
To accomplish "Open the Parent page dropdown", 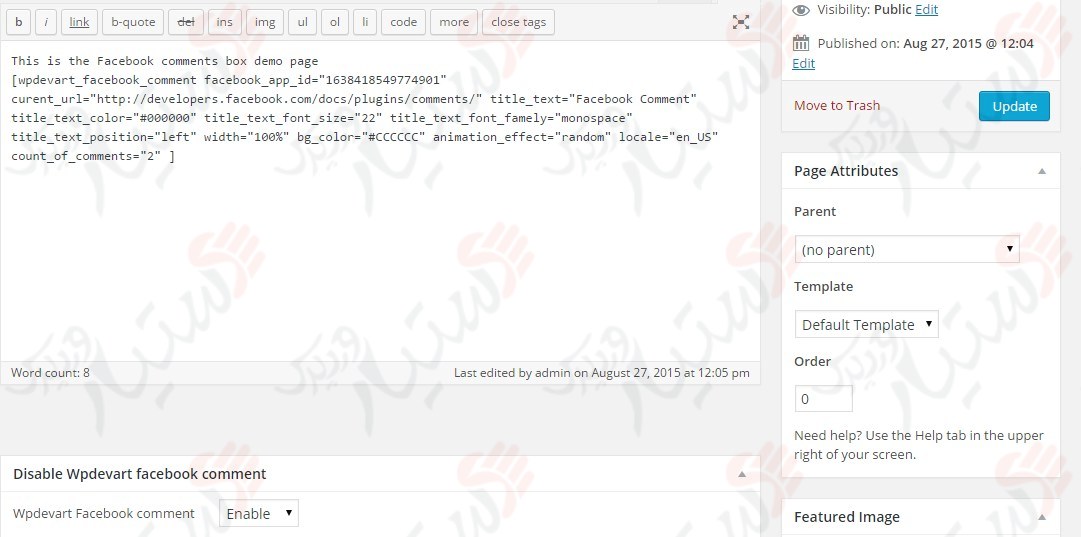I will tap(906, 249).
